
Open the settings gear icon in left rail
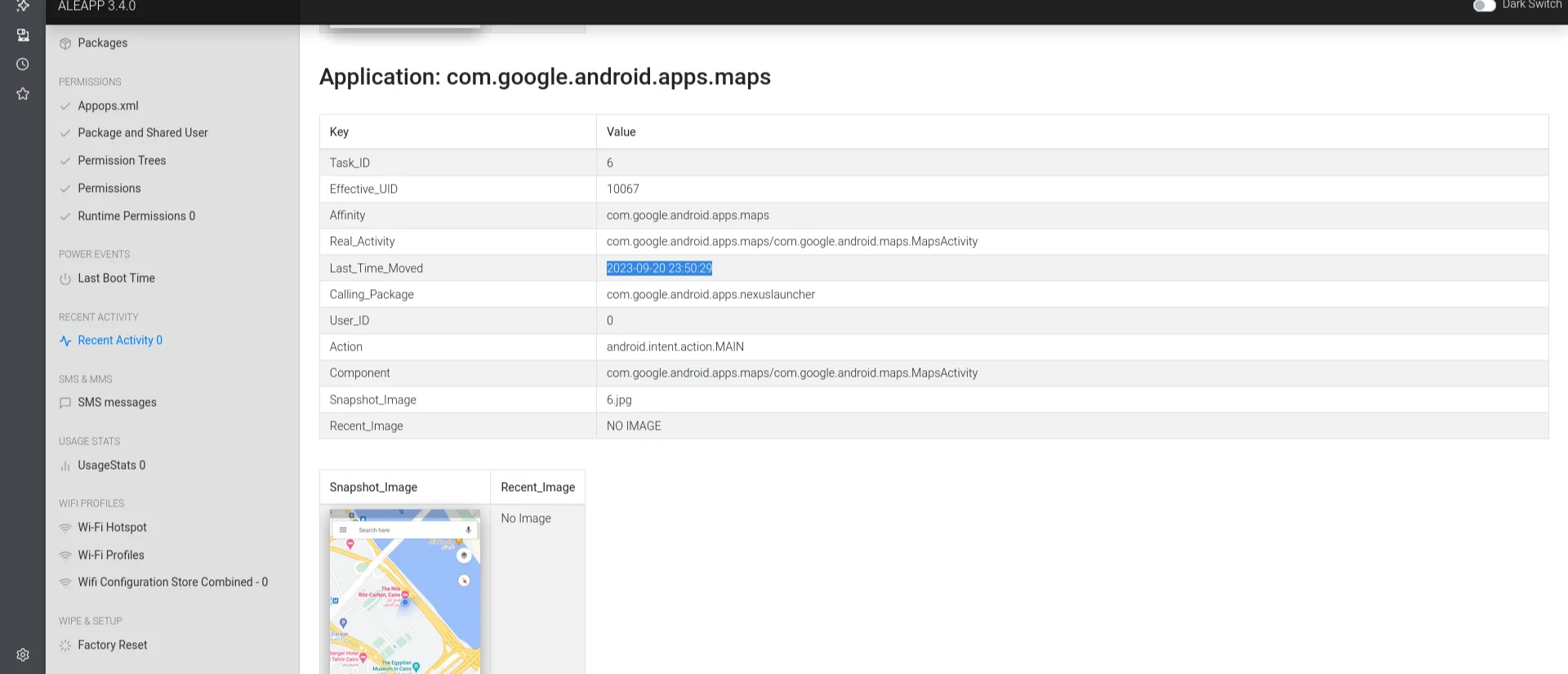[x=23, y=654]
